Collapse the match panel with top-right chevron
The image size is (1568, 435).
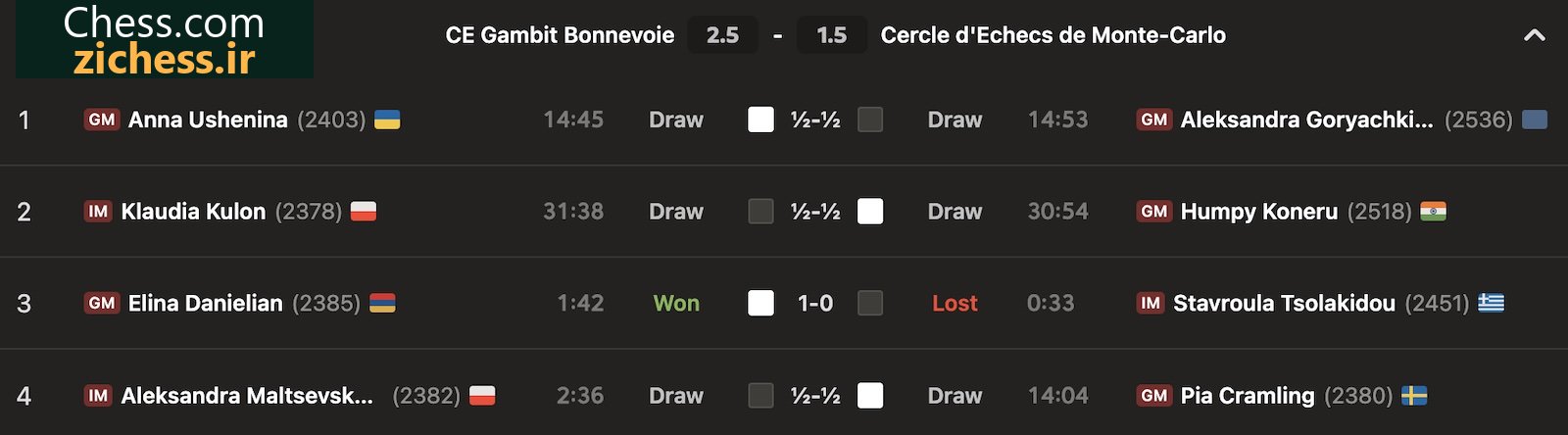pos(1535,35)
